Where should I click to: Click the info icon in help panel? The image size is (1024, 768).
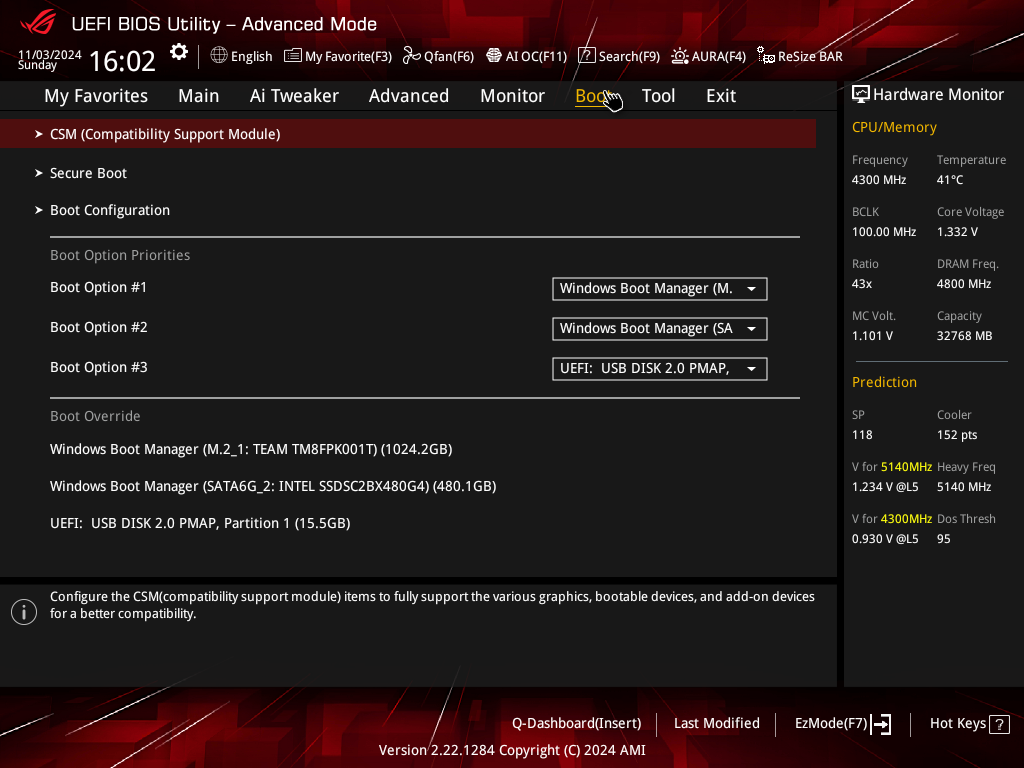pyautogui.click(x=24, y=612)
